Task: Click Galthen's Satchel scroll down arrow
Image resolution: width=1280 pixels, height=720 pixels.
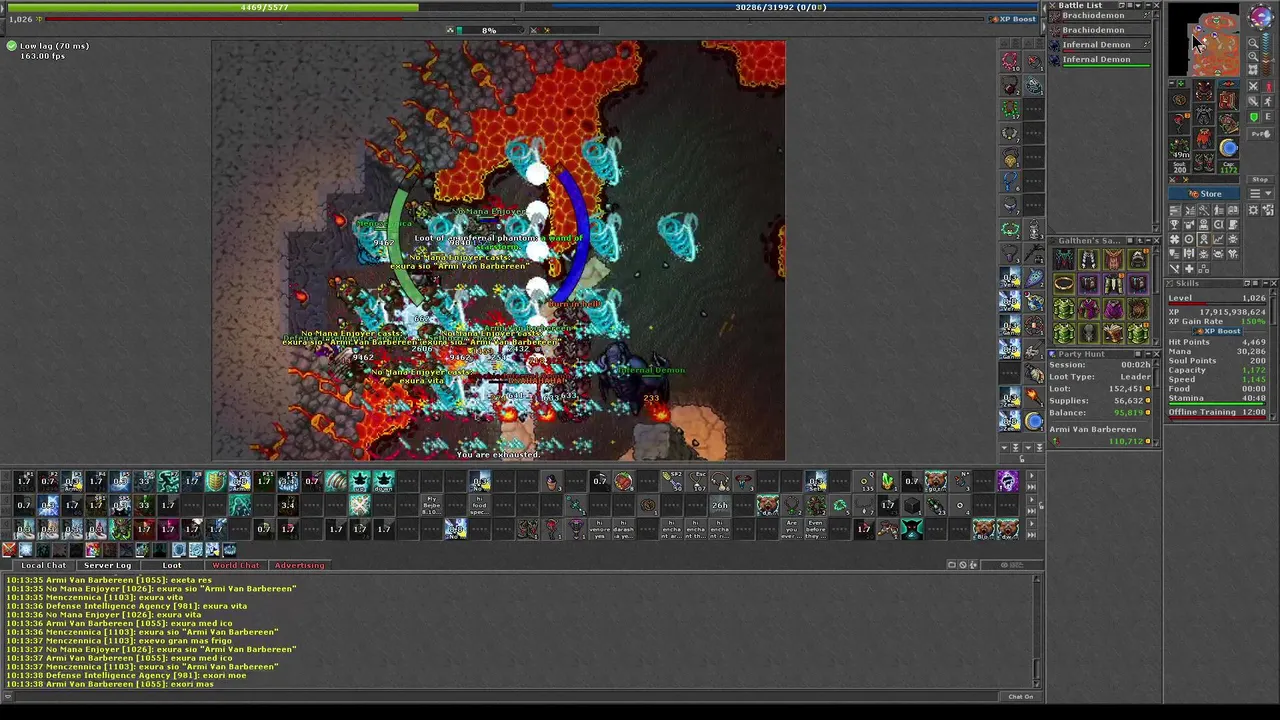Action: click(x=1156, y=342)
